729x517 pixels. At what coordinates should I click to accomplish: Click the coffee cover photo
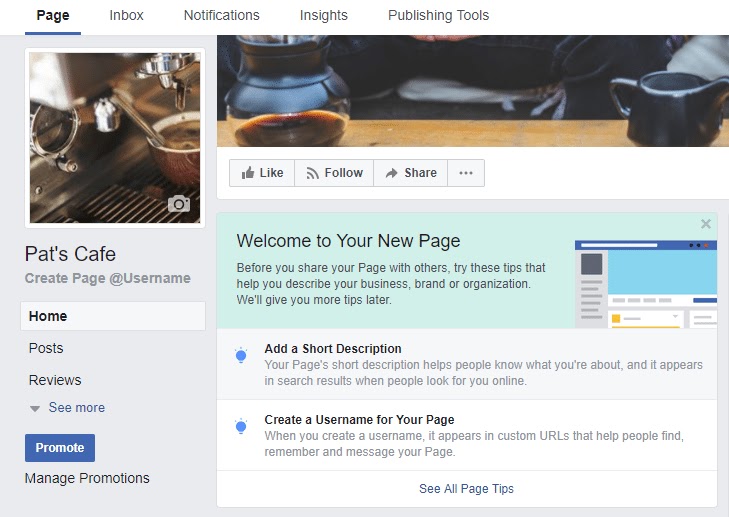pos(473,91)
